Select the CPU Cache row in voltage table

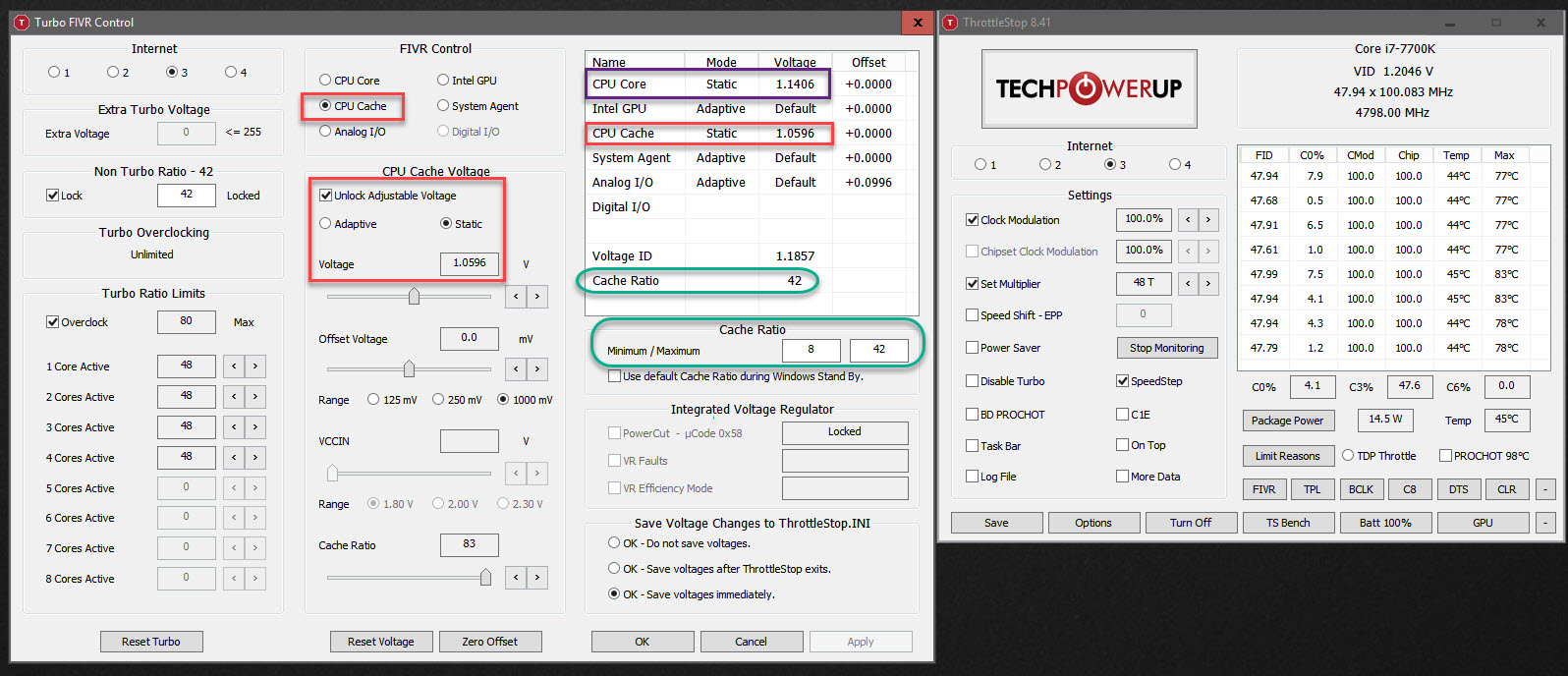[x=709, y=134]
